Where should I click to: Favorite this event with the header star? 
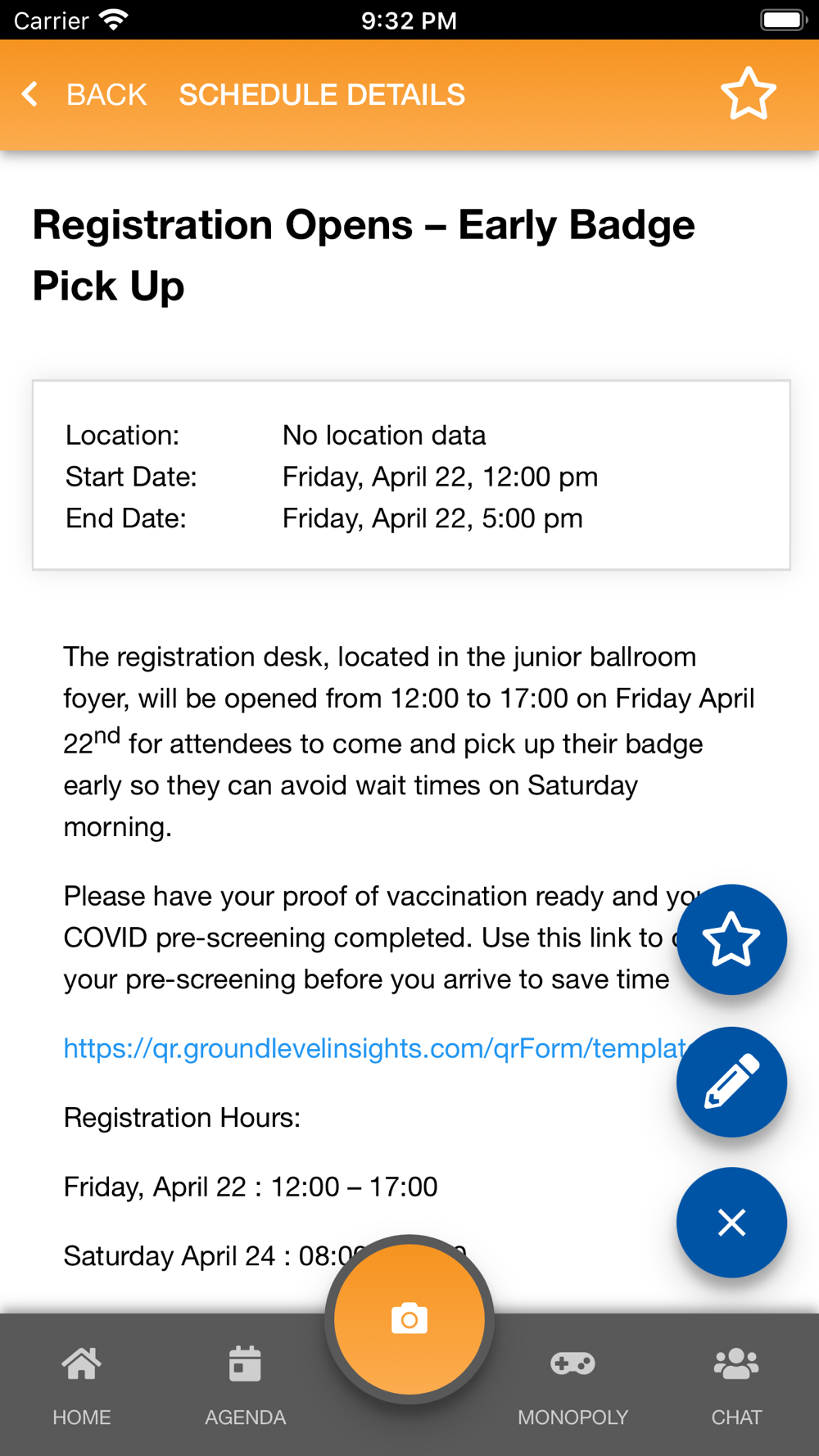[x=748, y=94]
